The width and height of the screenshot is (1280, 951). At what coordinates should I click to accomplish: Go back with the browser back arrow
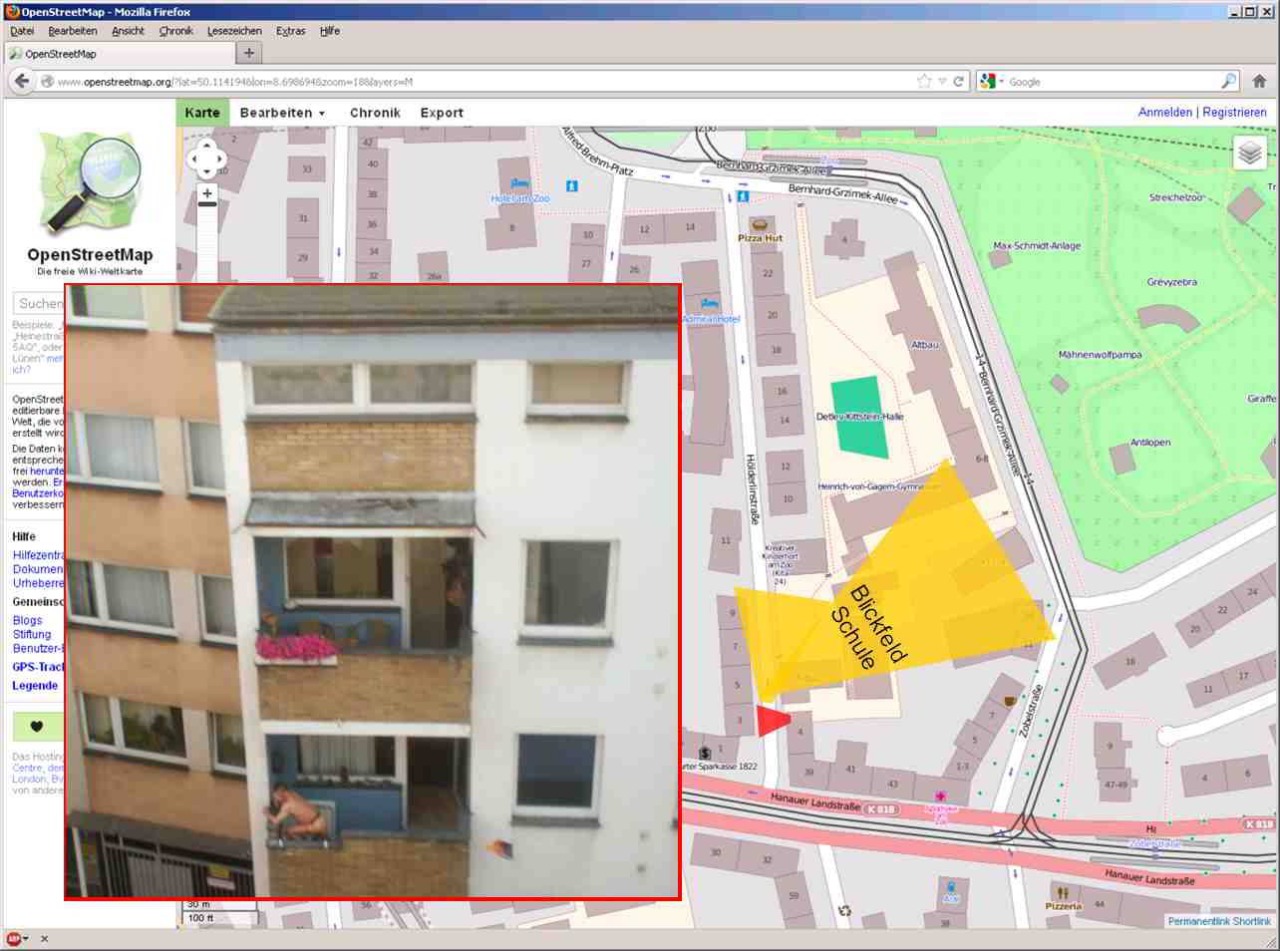[22, 82]
